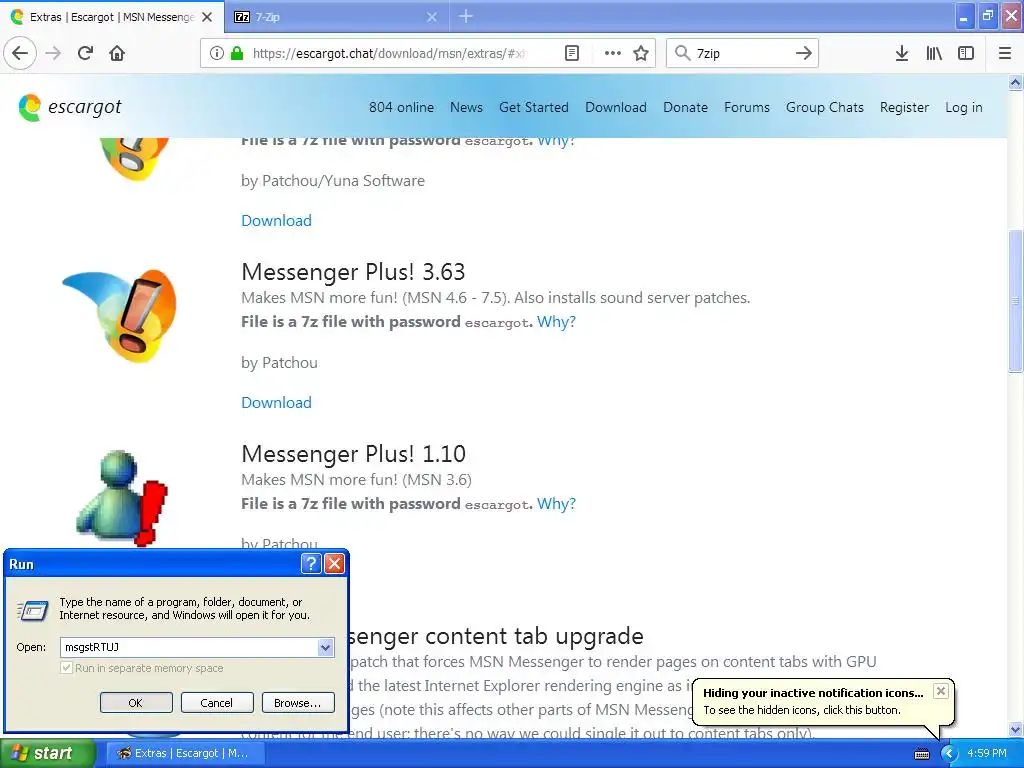Click Log in link

[964, 107]
